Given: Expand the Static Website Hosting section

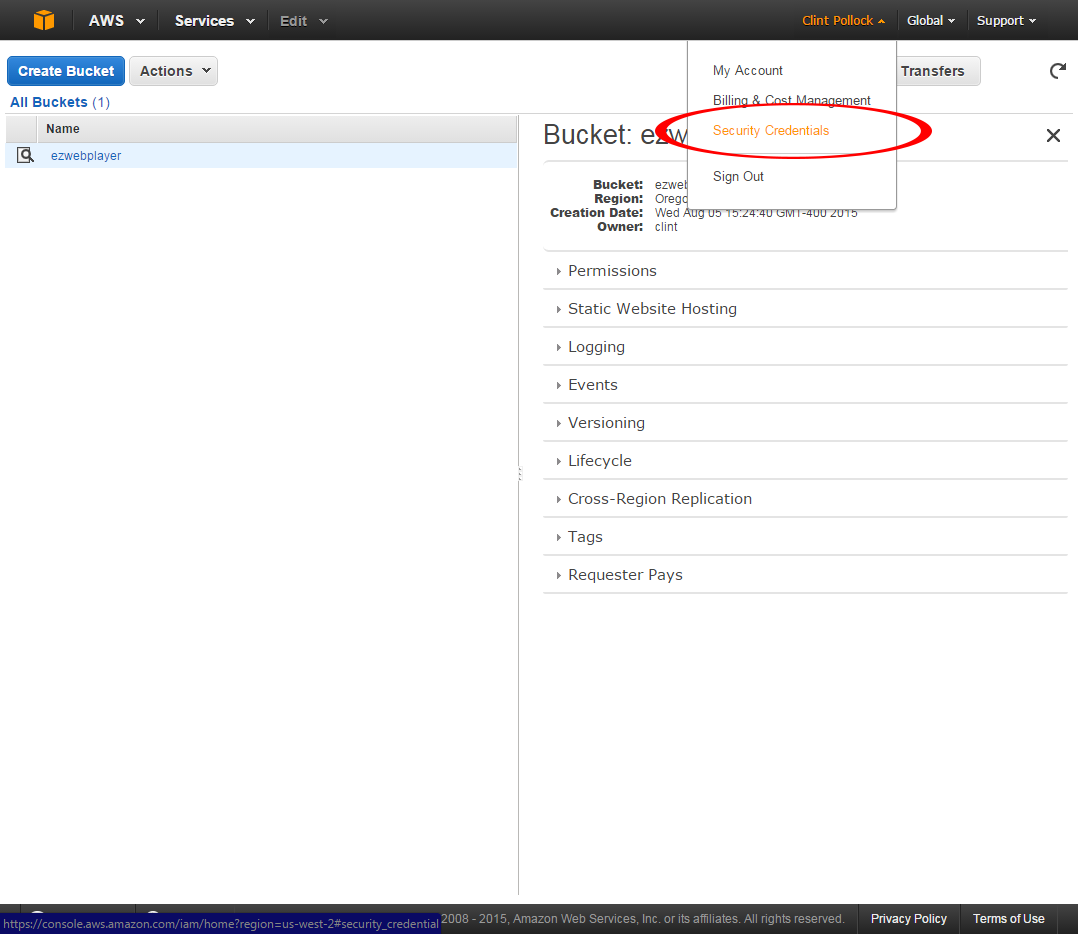Looking at the screenshot, I should point(652,309).
